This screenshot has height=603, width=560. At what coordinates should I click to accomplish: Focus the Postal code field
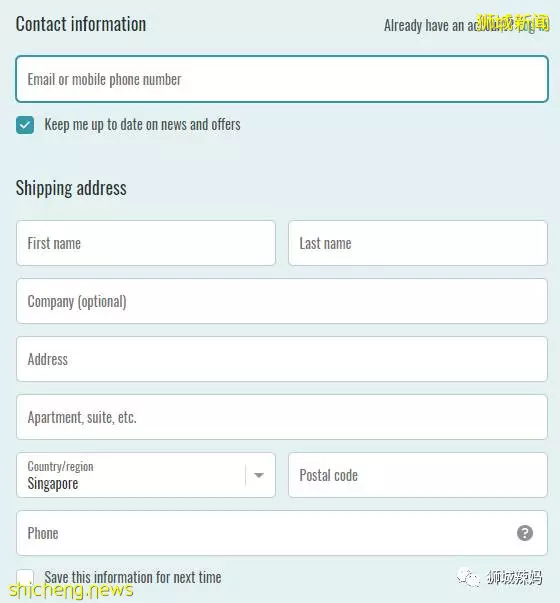coord(418,475)
